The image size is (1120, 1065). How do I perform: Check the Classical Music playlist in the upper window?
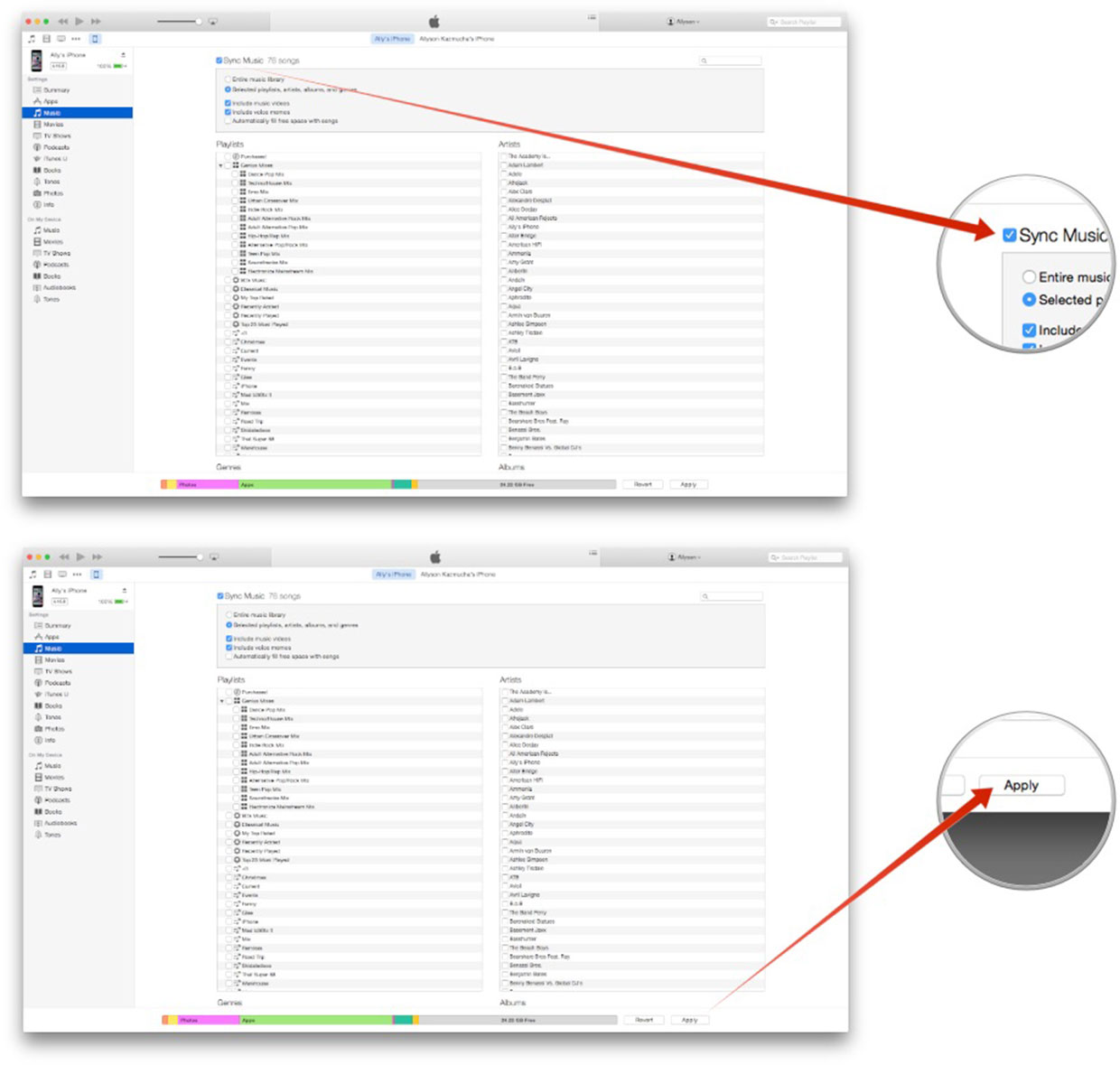click(x=229, y=289)
